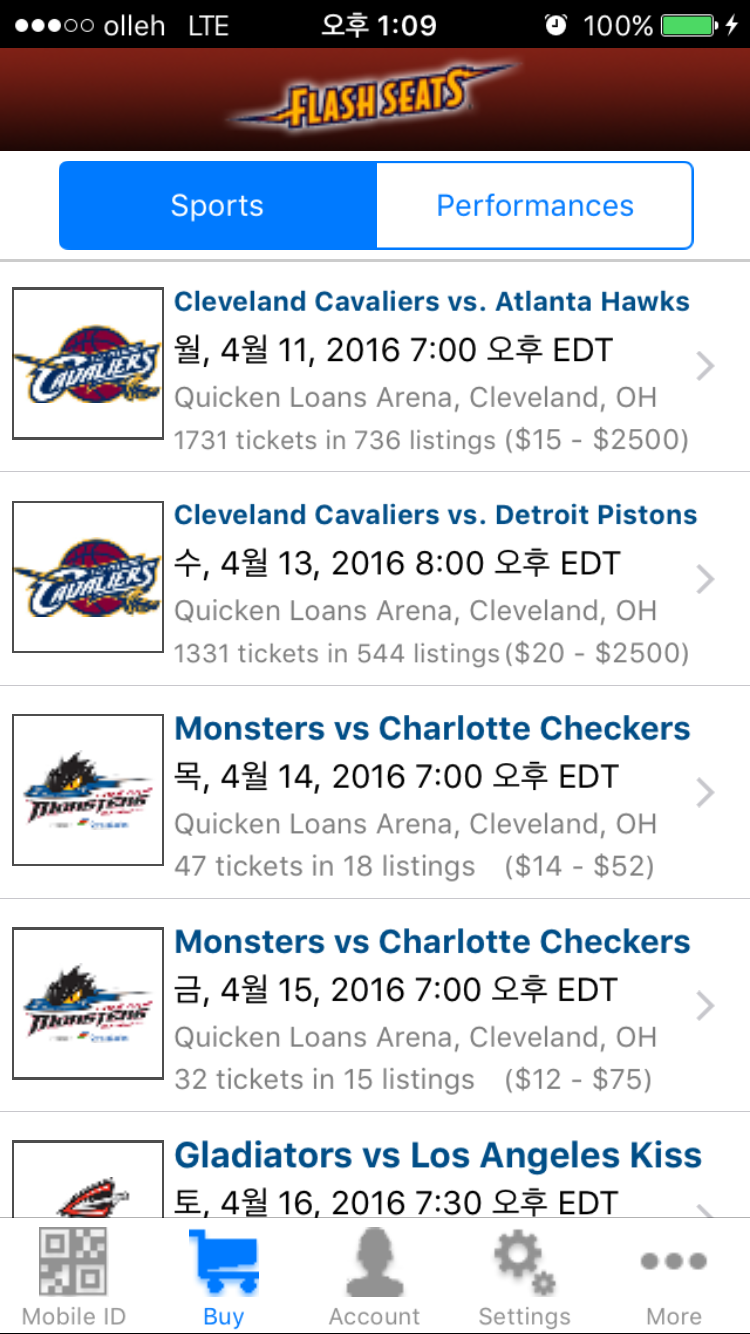The height and width of the screenshot is (1334, 750).
Task: Expand Cavaliers vs. Detroit Pistons chevron
Action: click(706, 579)
